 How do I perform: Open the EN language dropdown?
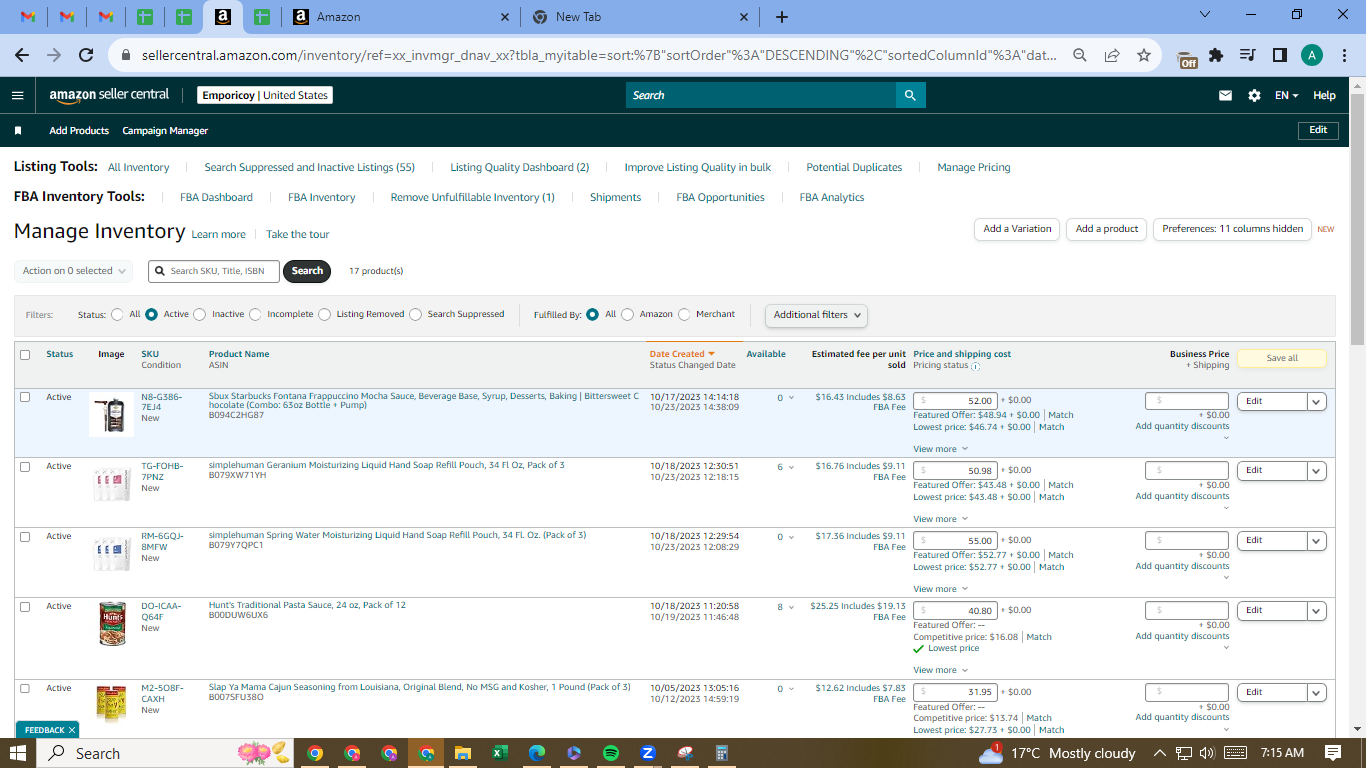click(x=1286, y=95)
